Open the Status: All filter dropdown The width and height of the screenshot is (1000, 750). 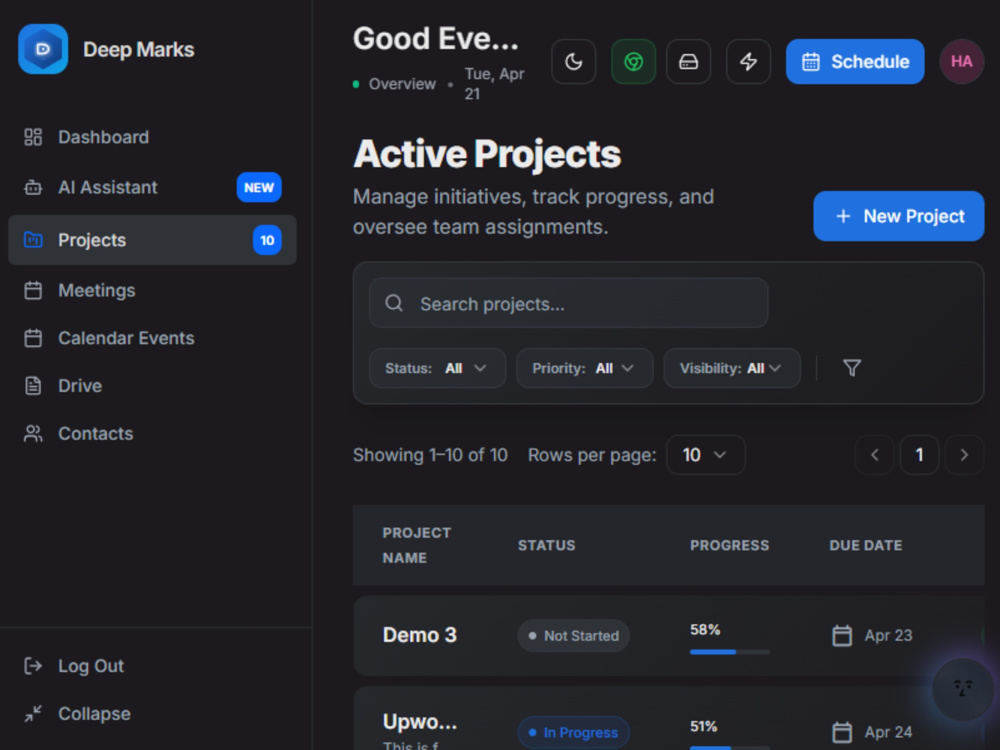click(438, 368)
